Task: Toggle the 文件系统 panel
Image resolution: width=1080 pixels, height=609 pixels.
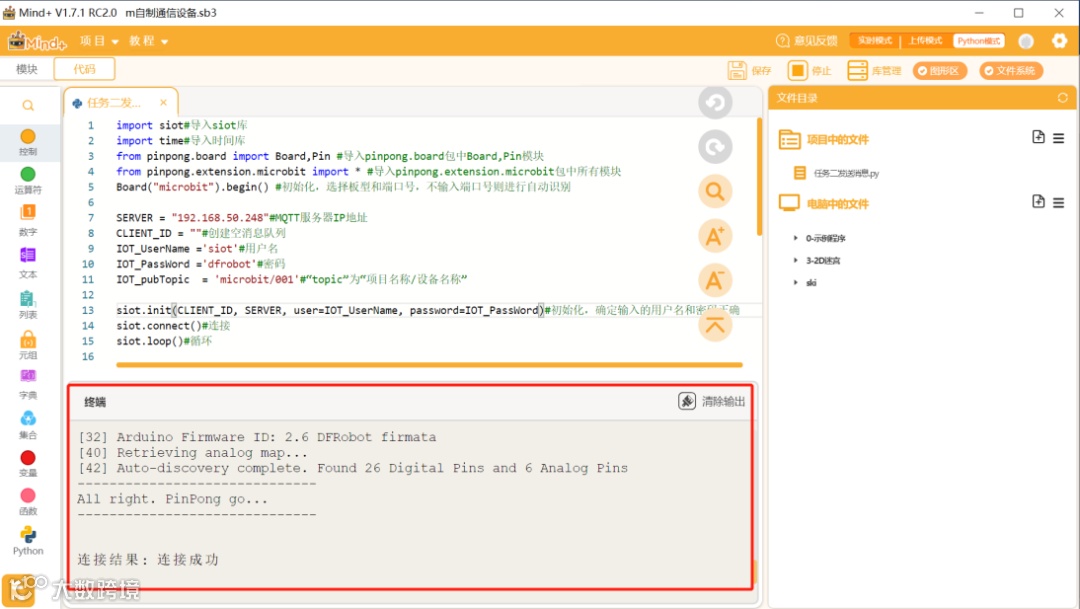Action: click(1011, 70)
